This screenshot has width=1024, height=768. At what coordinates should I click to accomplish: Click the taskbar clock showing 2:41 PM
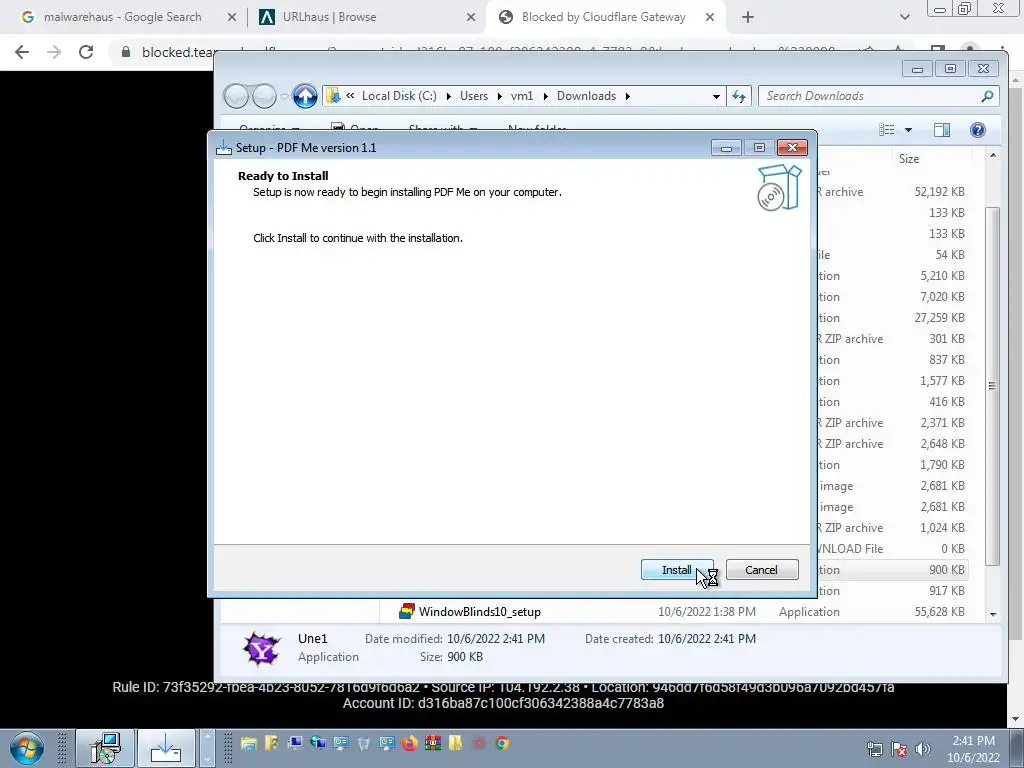pyautogui.click(x=973, y=749)
